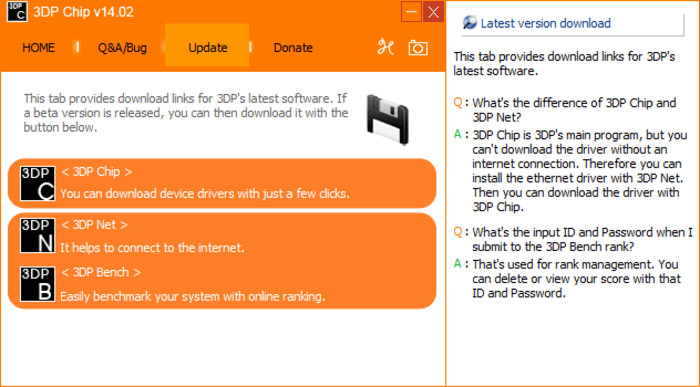Close the 3DP Chip window
Screen dimensions: 700x387
pos(433,12)
